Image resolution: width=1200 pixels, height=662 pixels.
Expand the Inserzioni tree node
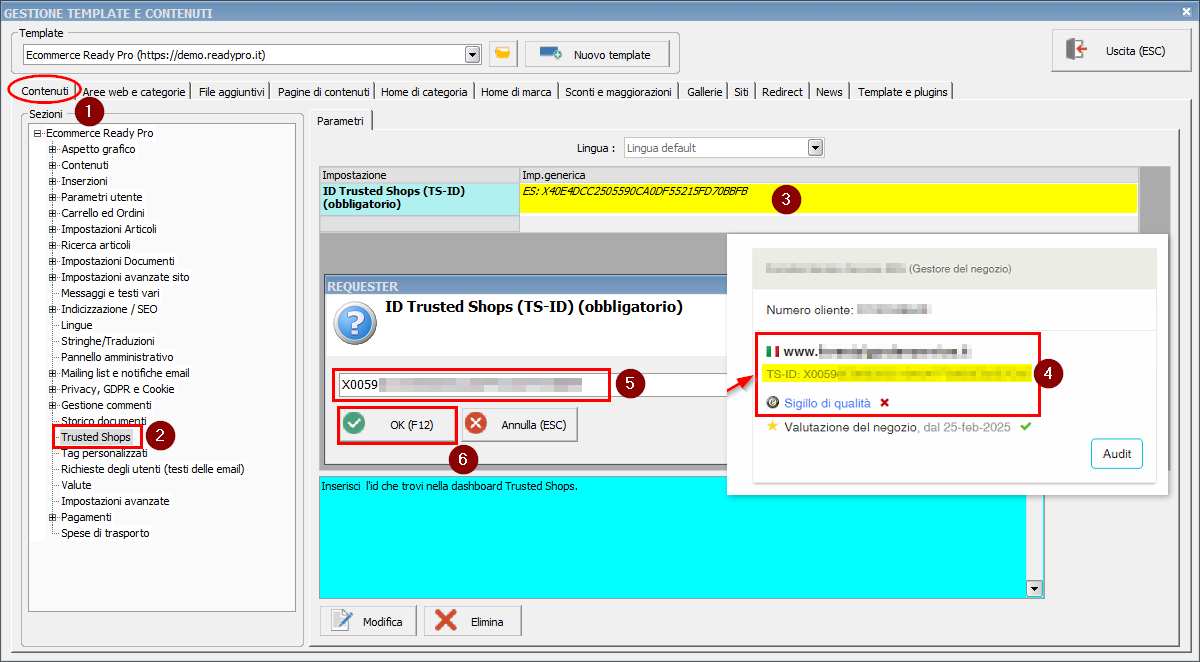(x=53, y=181)
